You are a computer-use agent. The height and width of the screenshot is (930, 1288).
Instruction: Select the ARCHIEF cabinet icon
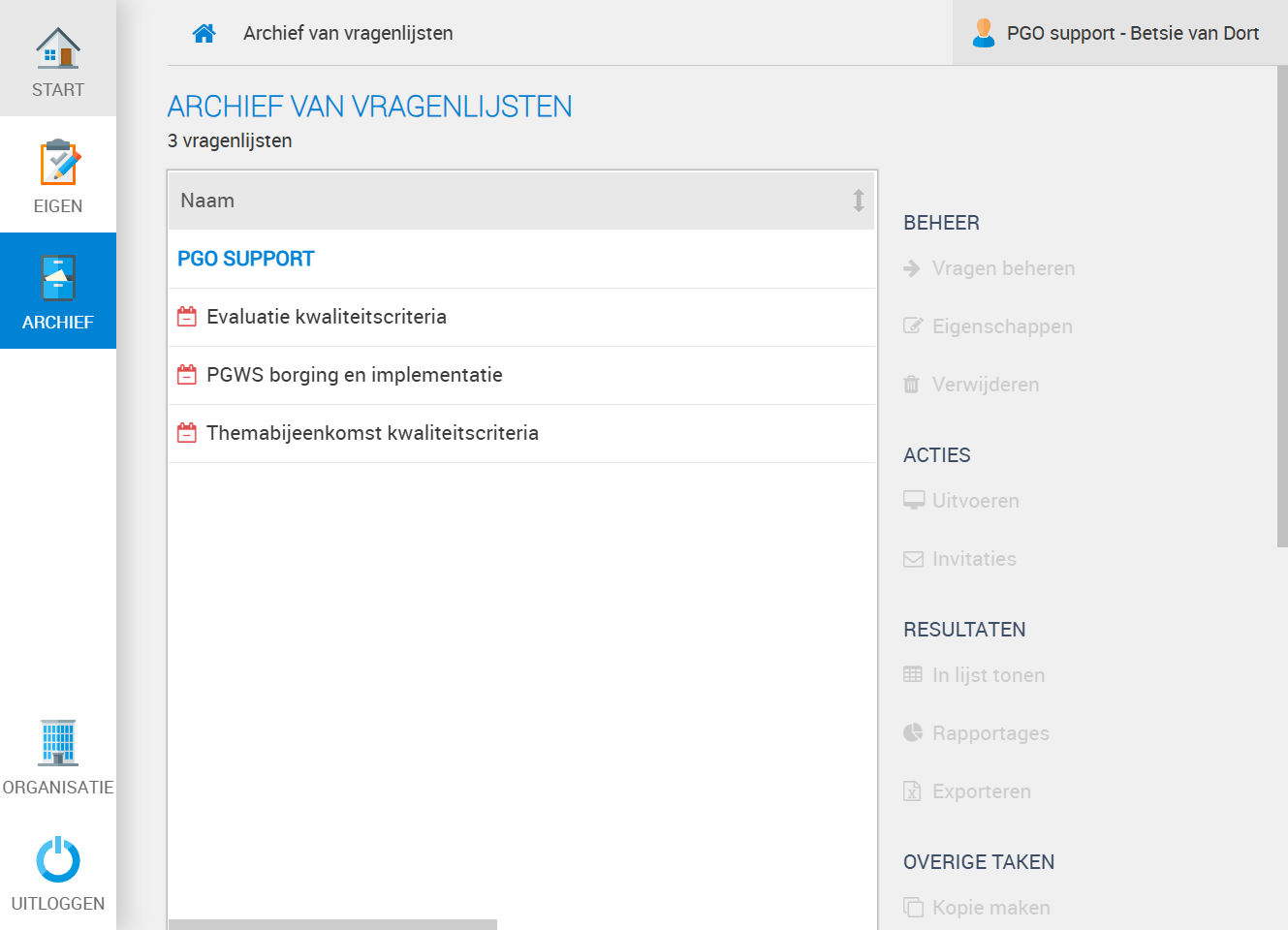(58, 279)
